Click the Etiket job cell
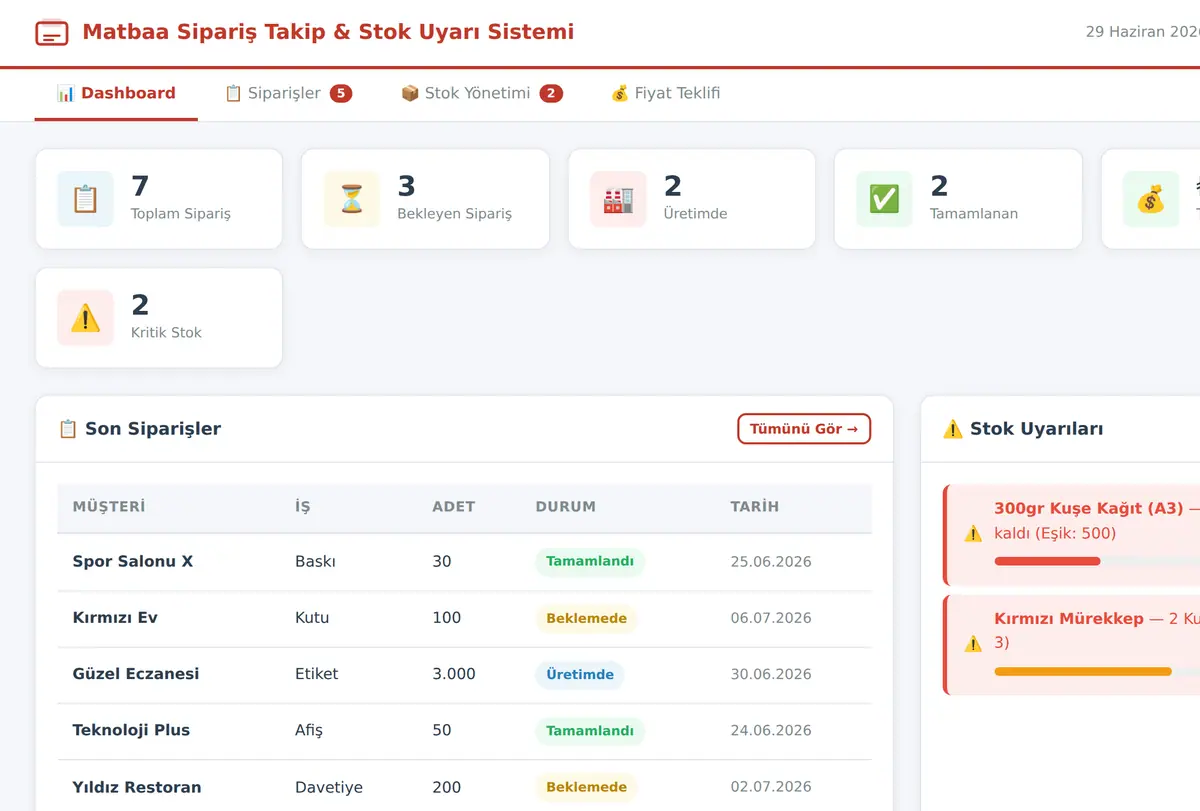The width and height of the screenshot is (1200, 811). 317,674
